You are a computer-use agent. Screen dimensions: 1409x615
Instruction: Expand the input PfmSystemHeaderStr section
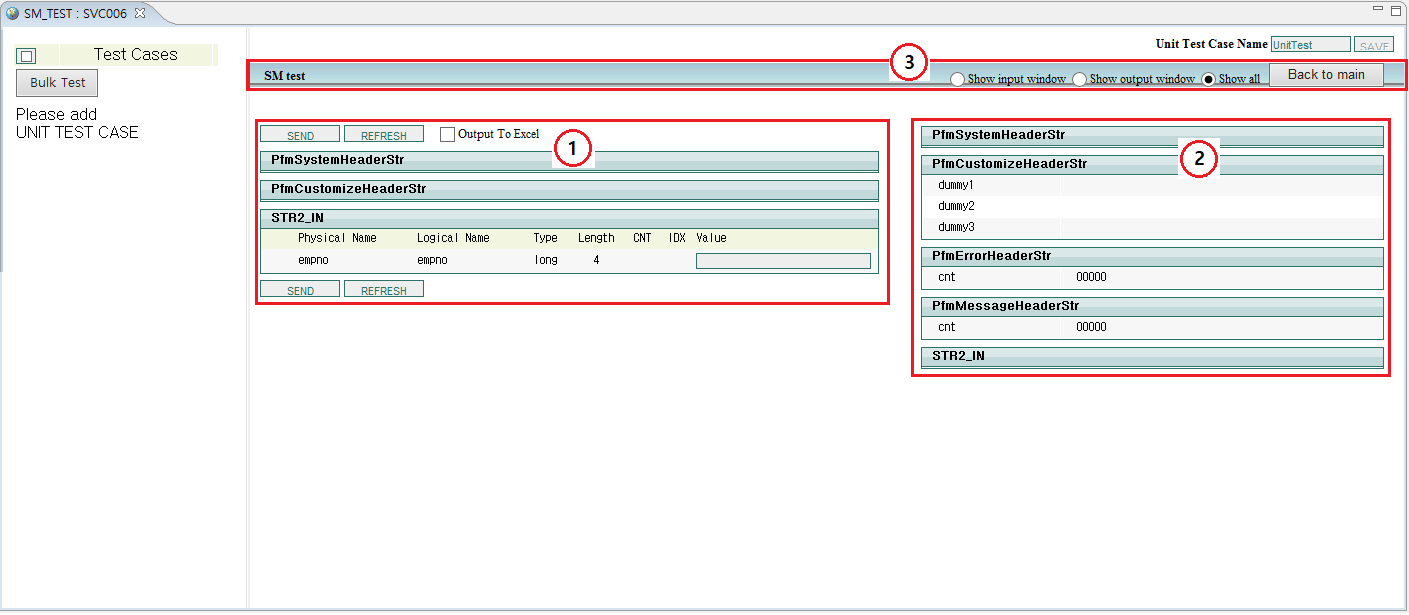(x=568, y=161)
